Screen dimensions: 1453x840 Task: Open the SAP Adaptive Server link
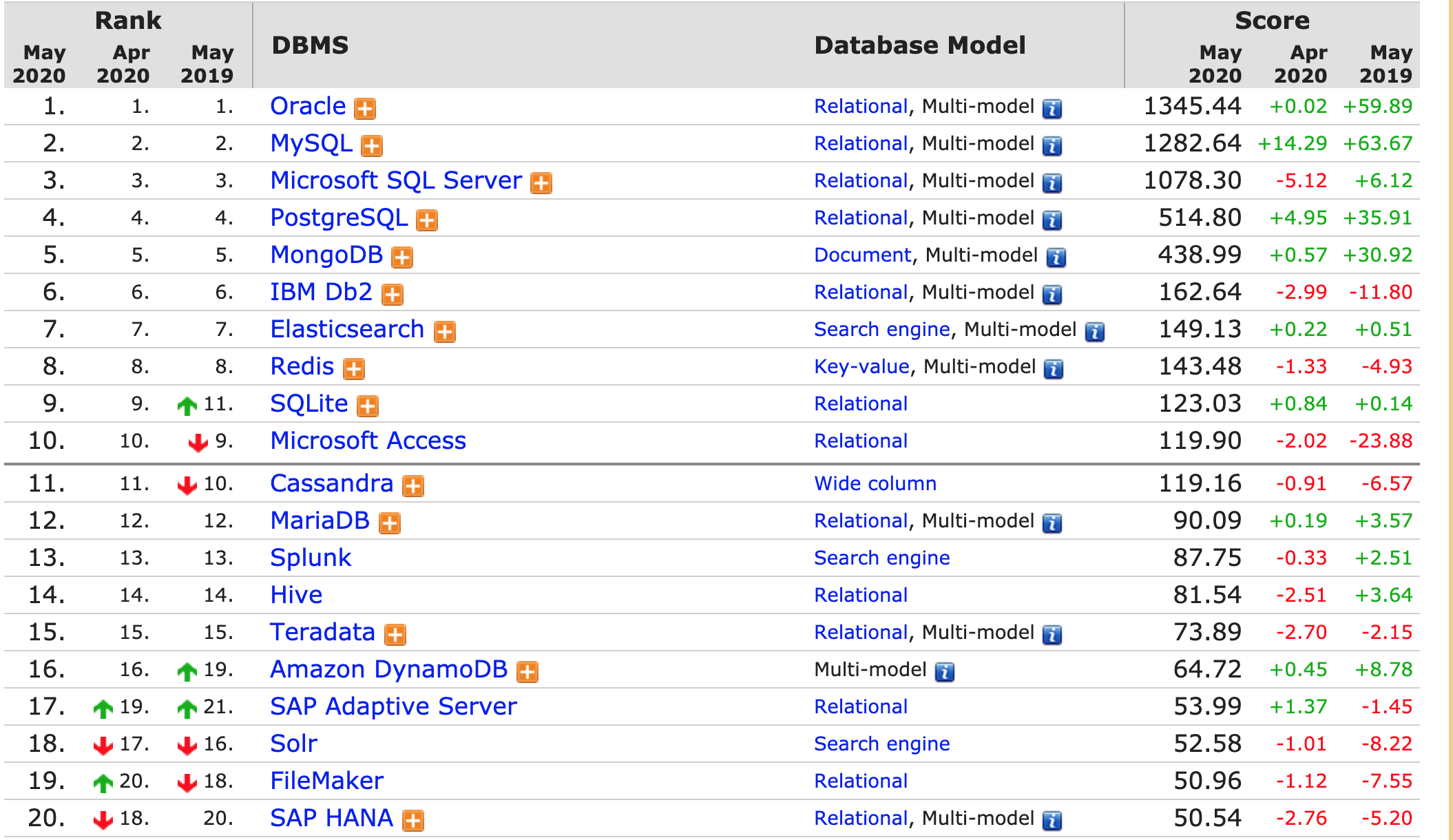[x=393, y=706]
